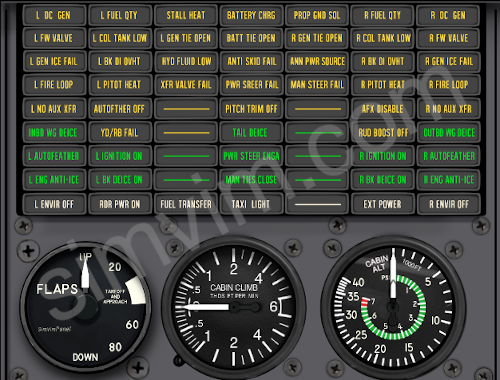500x380 pixels.
Task: Select the INBD WG DEICE annunciator
Action: (54, 133)
